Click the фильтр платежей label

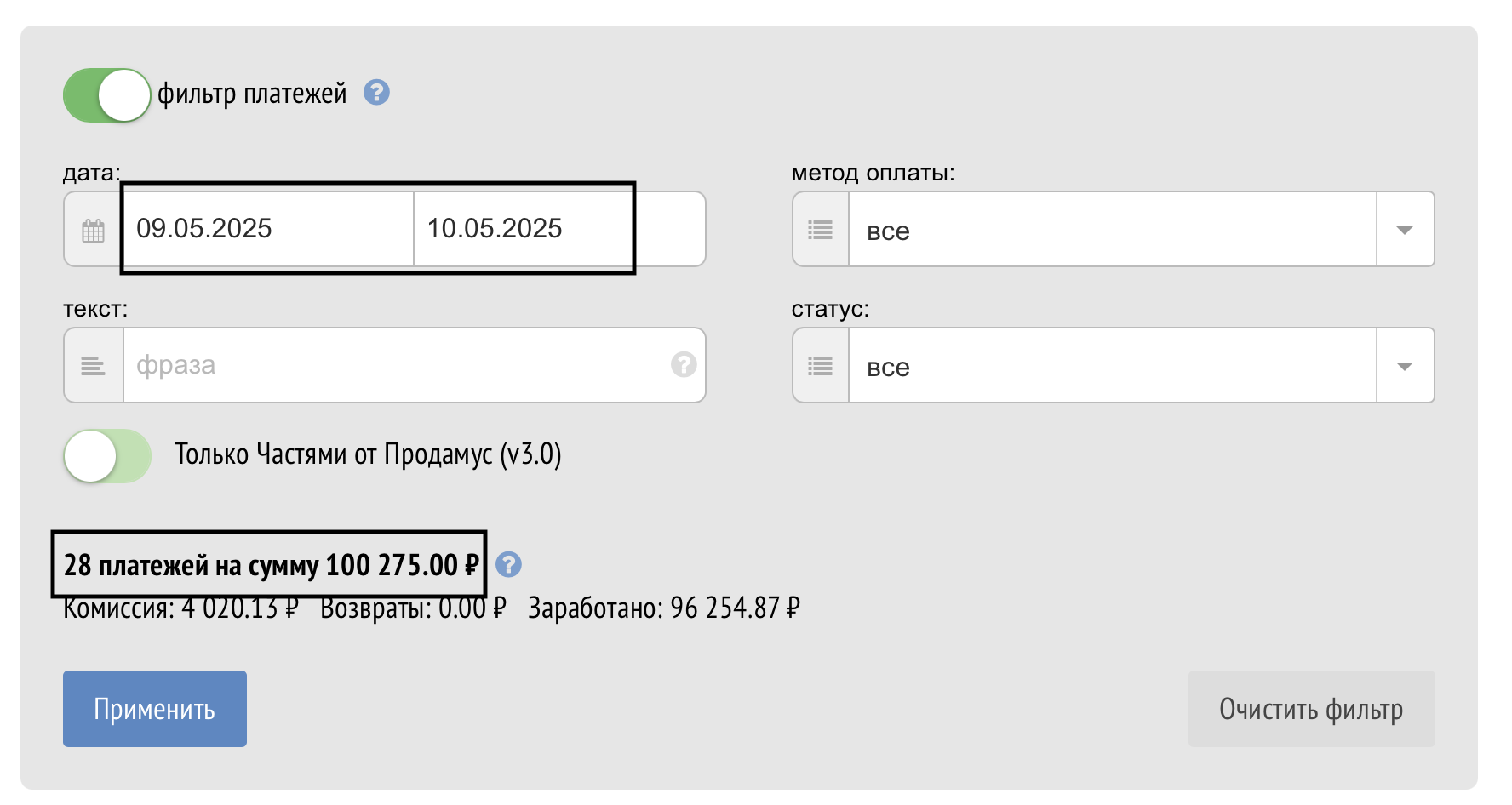[252, 94]
